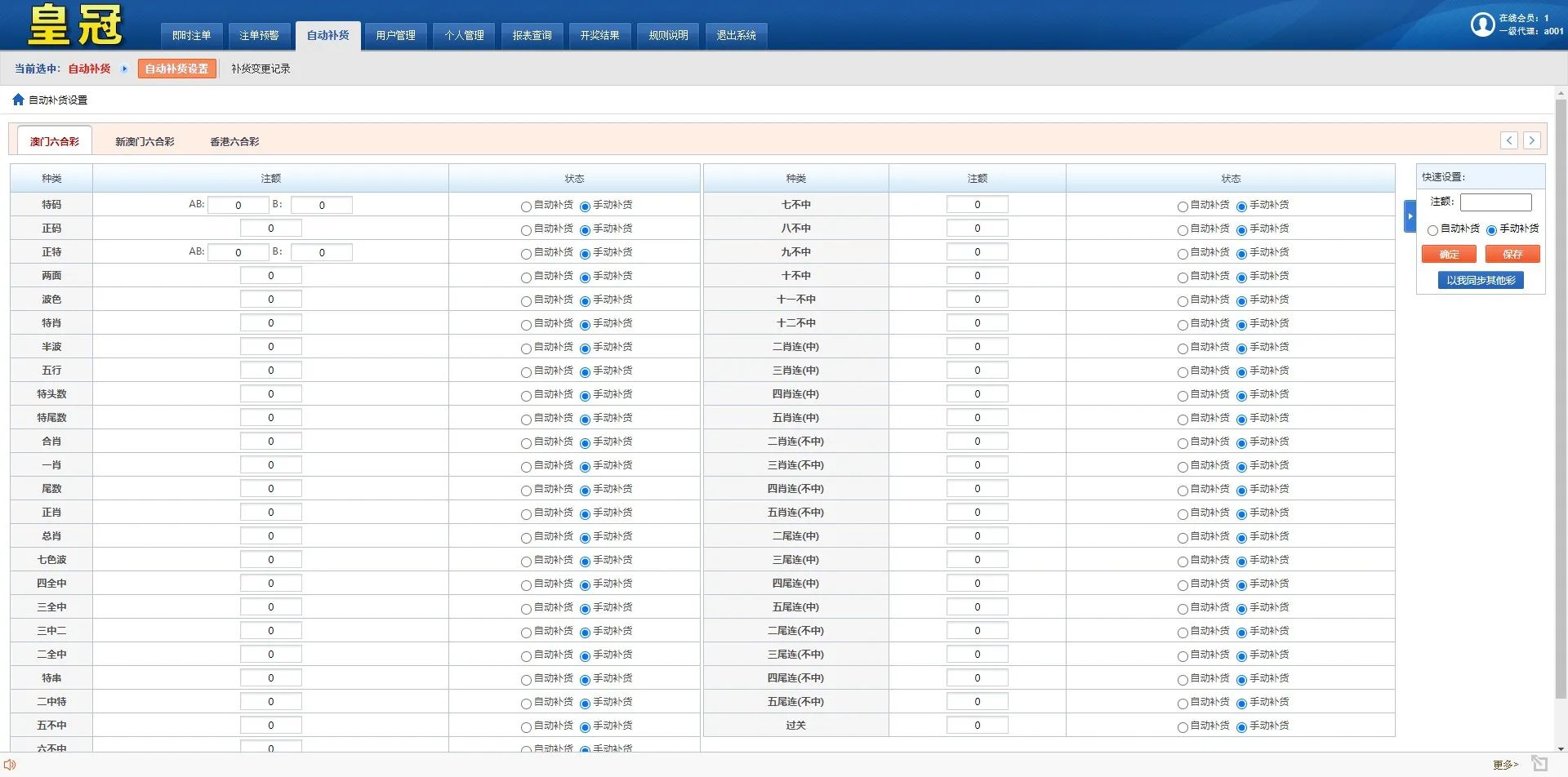
Task: Select 自动补货 radio for 特码 row
Action: click(x=526, y=206)
